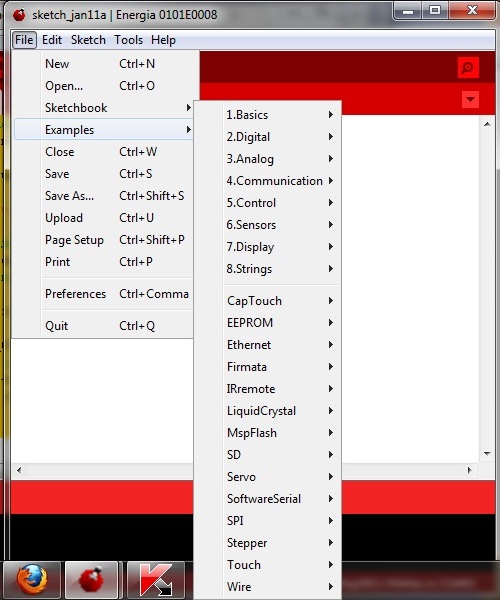Click the vertical scrollbar down arrow

[487, 454]
